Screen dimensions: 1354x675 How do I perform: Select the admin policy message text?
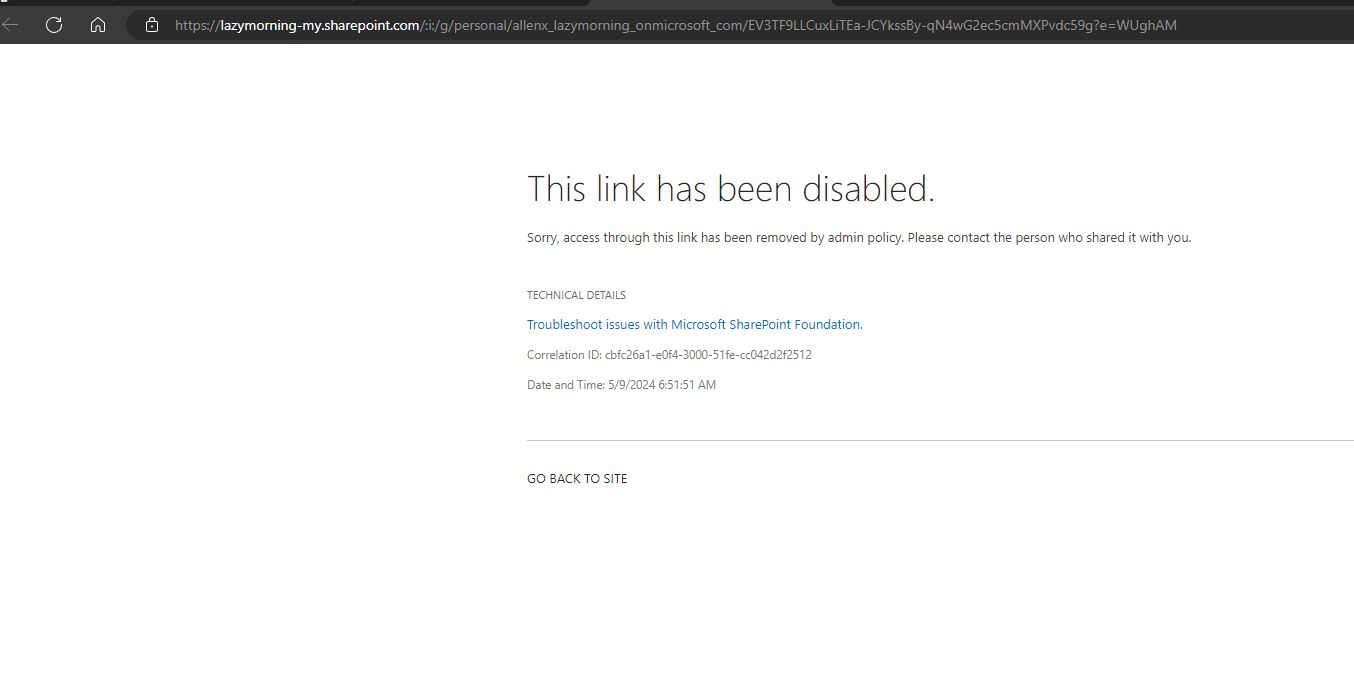(858, 237)
